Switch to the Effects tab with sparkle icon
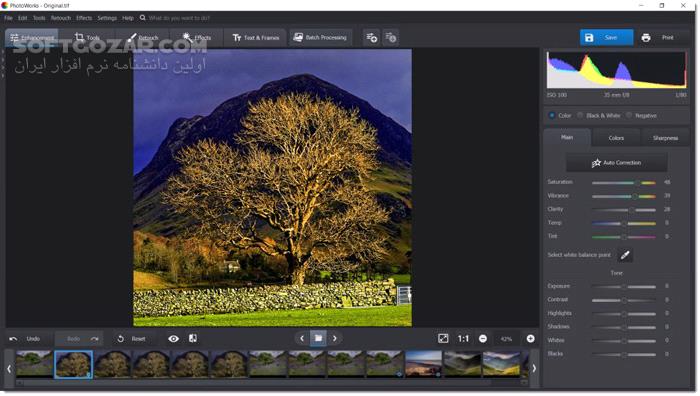This screenshot has width=700, height=396. pos(197,38)
